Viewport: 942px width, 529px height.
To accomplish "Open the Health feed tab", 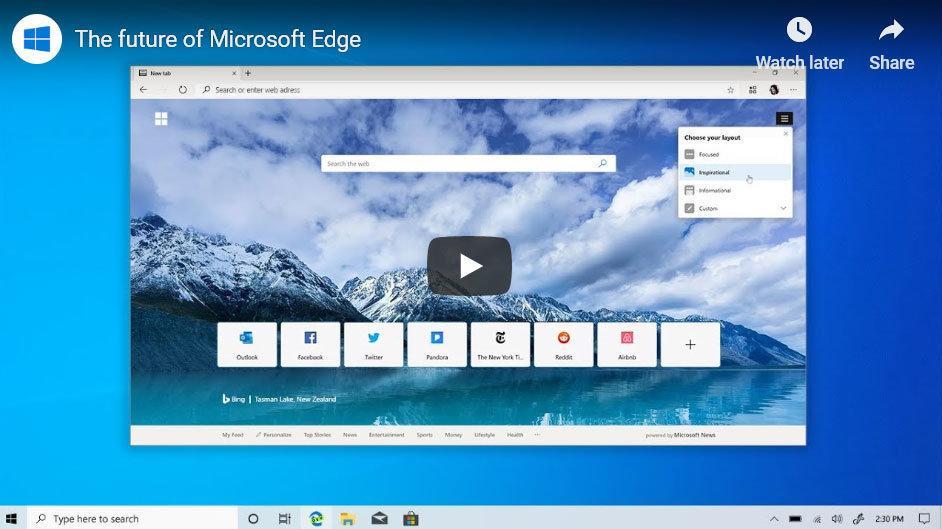I will (515, 435).
